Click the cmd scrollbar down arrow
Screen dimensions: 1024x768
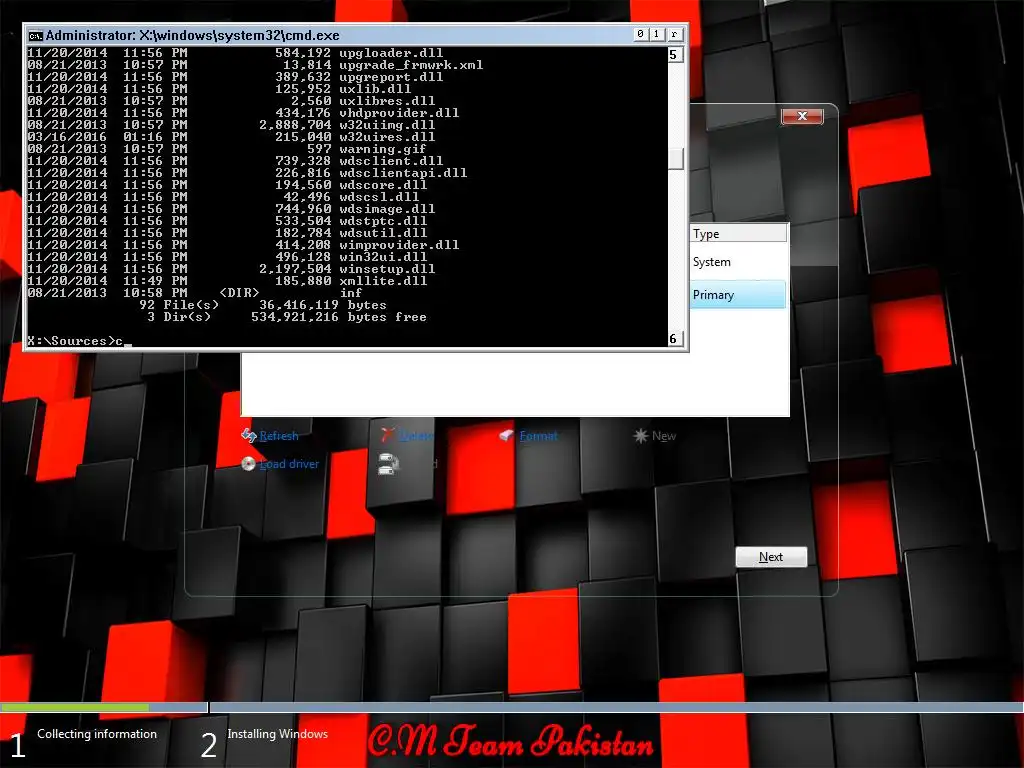coord(675,338)
